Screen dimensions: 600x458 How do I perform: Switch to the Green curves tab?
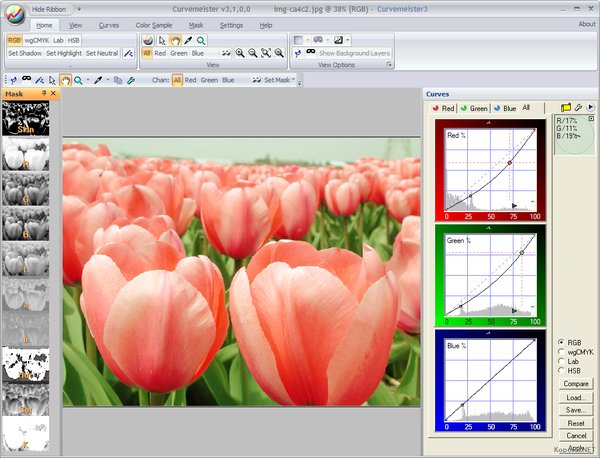point(476,107)
